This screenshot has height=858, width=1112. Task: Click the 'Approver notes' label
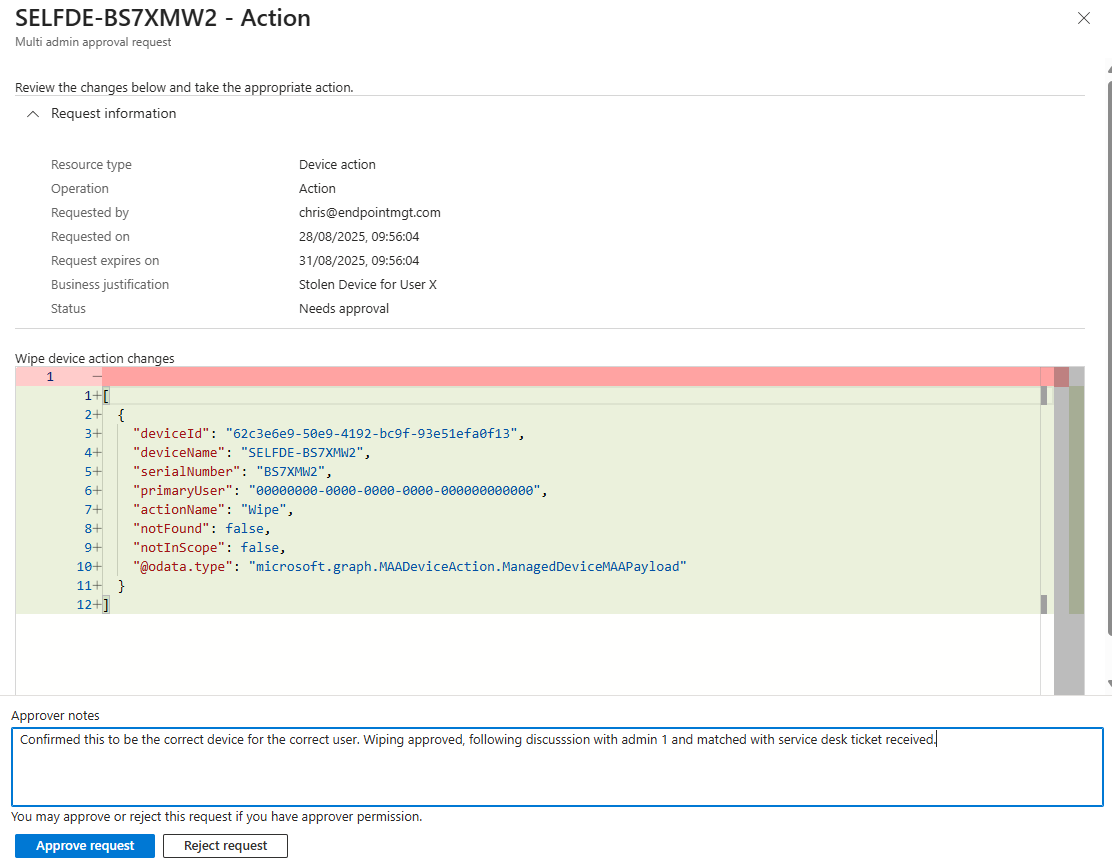pyautogui.click(x=55, y=715)
